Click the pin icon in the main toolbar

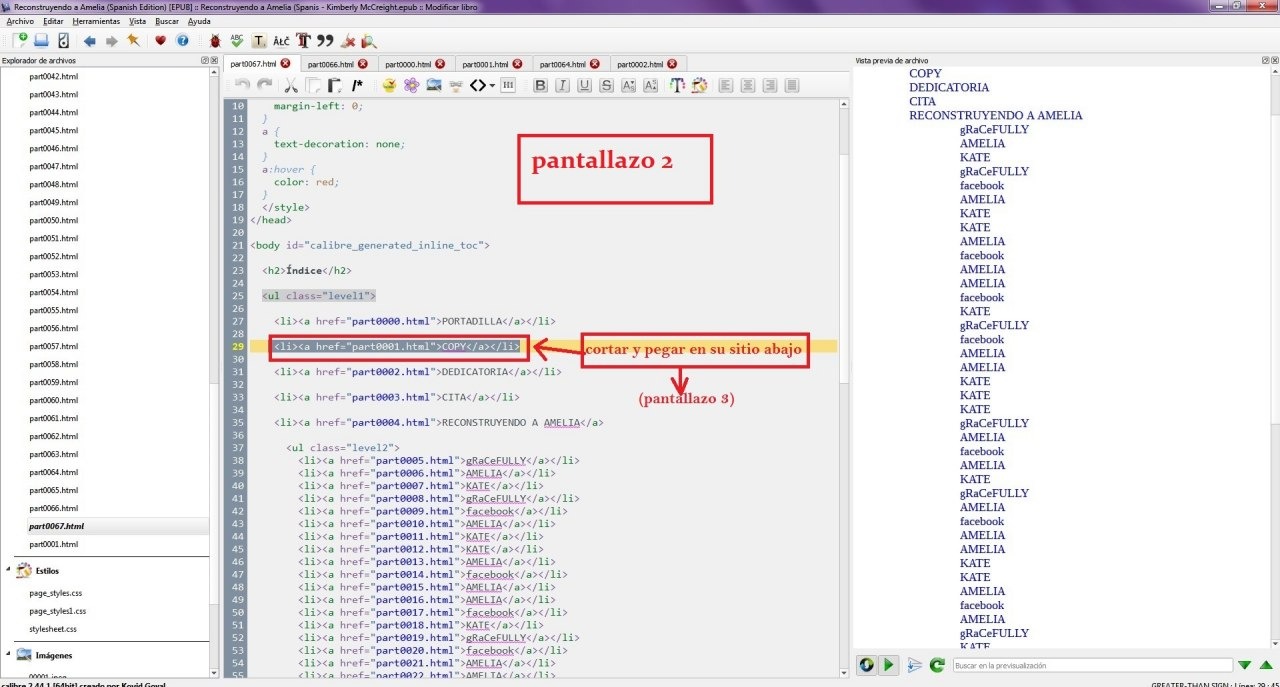pyautogui.click(x=133, y=41)
